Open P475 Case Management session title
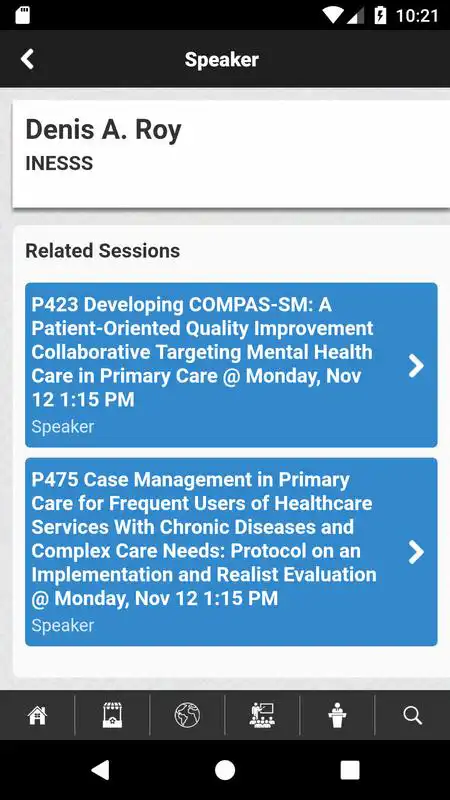 point(204,539)
